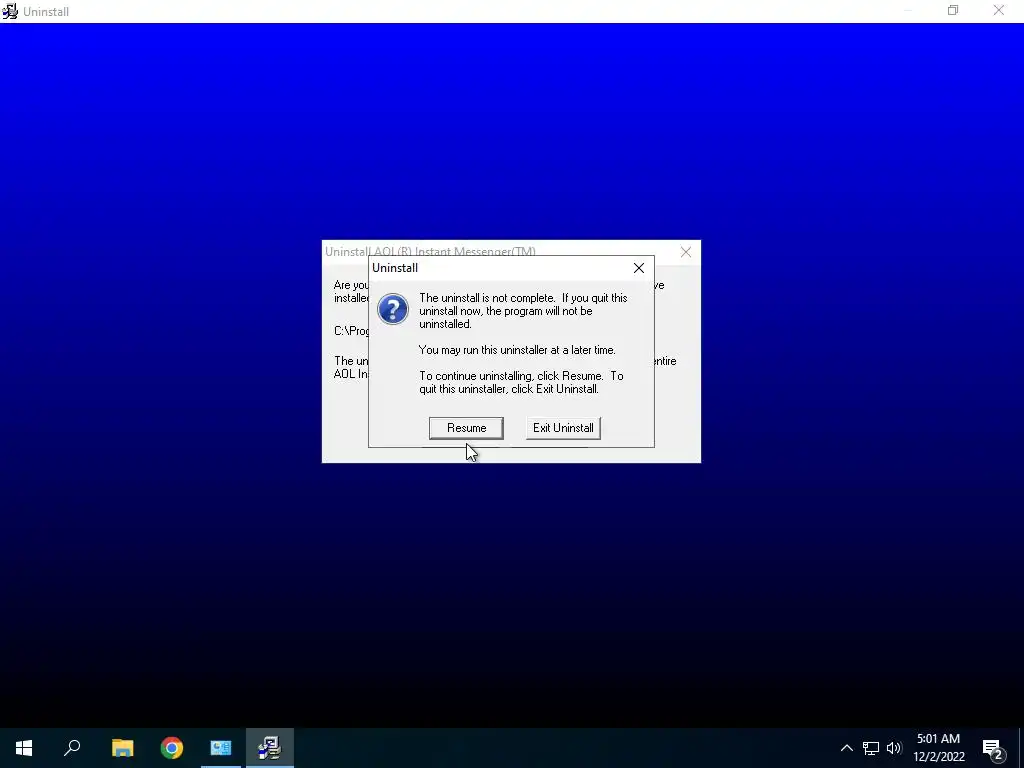Open the Windows Start menu
Image resolution: width=1024 pixels, height=768 pixels.
24,748
